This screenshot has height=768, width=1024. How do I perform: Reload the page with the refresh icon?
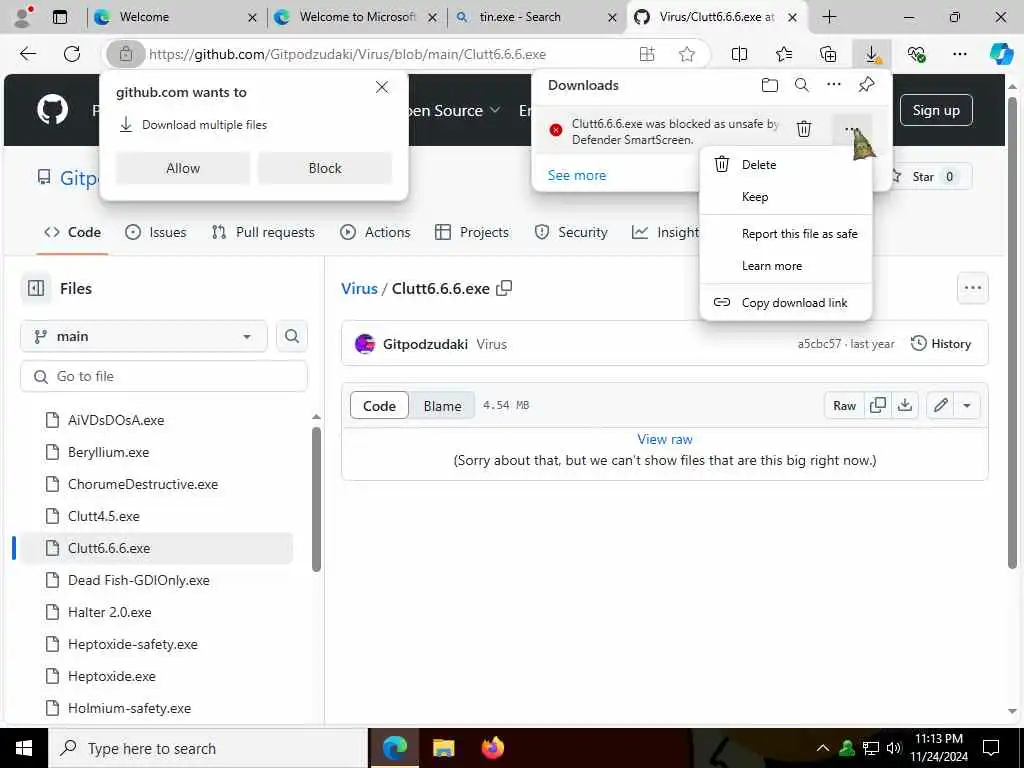pos(72,54)
